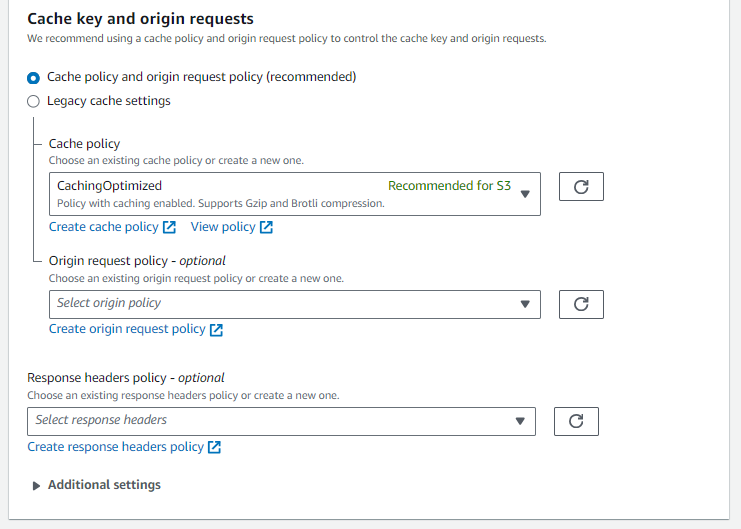Open the View policy link

[x=223, y=227]
